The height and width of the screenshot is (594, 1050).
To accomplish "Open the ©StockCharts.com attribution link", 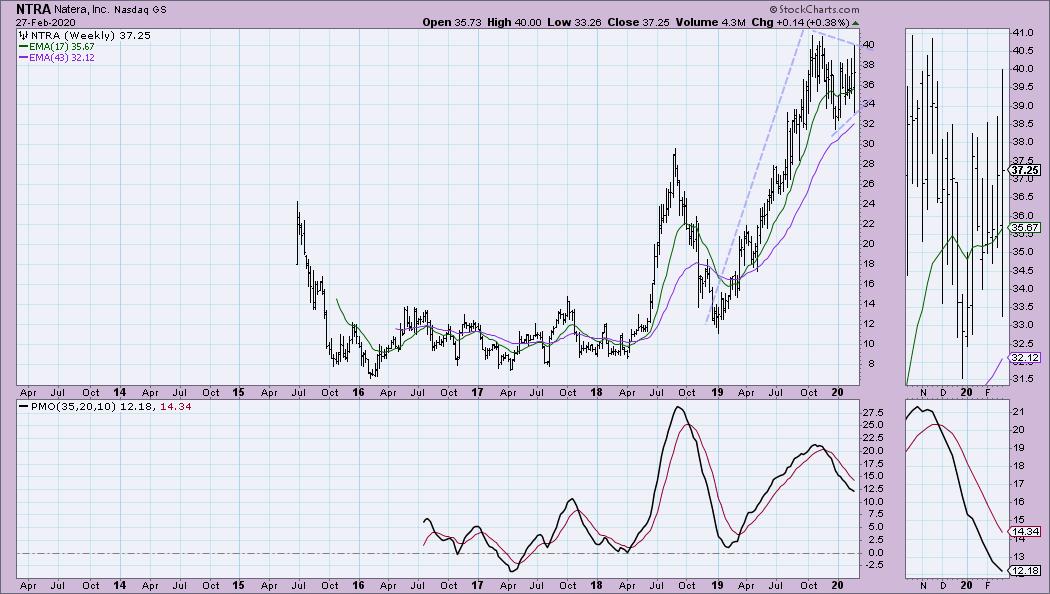I will click(x=814, y=9).
